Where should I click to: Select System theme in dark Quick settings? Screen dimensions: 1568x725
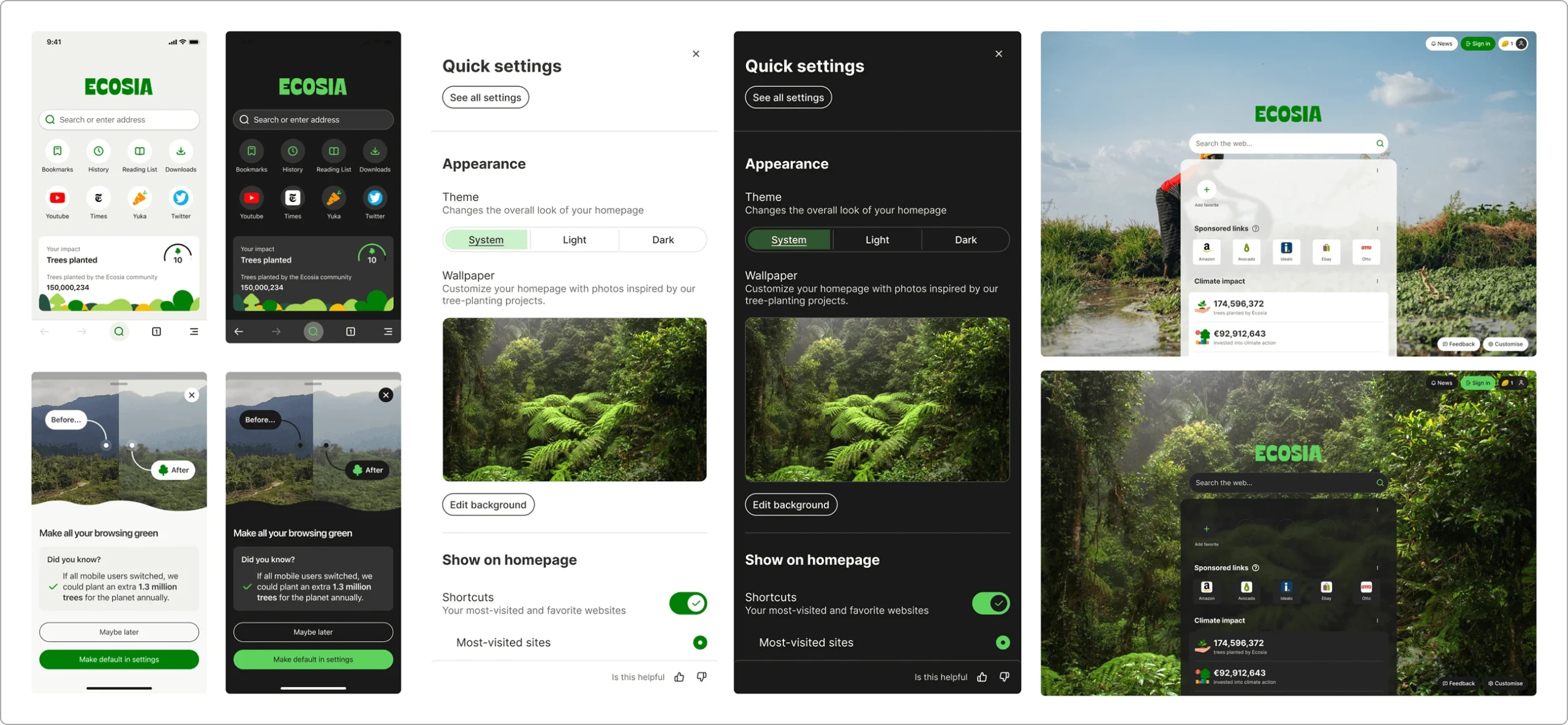tap(789, 239)
